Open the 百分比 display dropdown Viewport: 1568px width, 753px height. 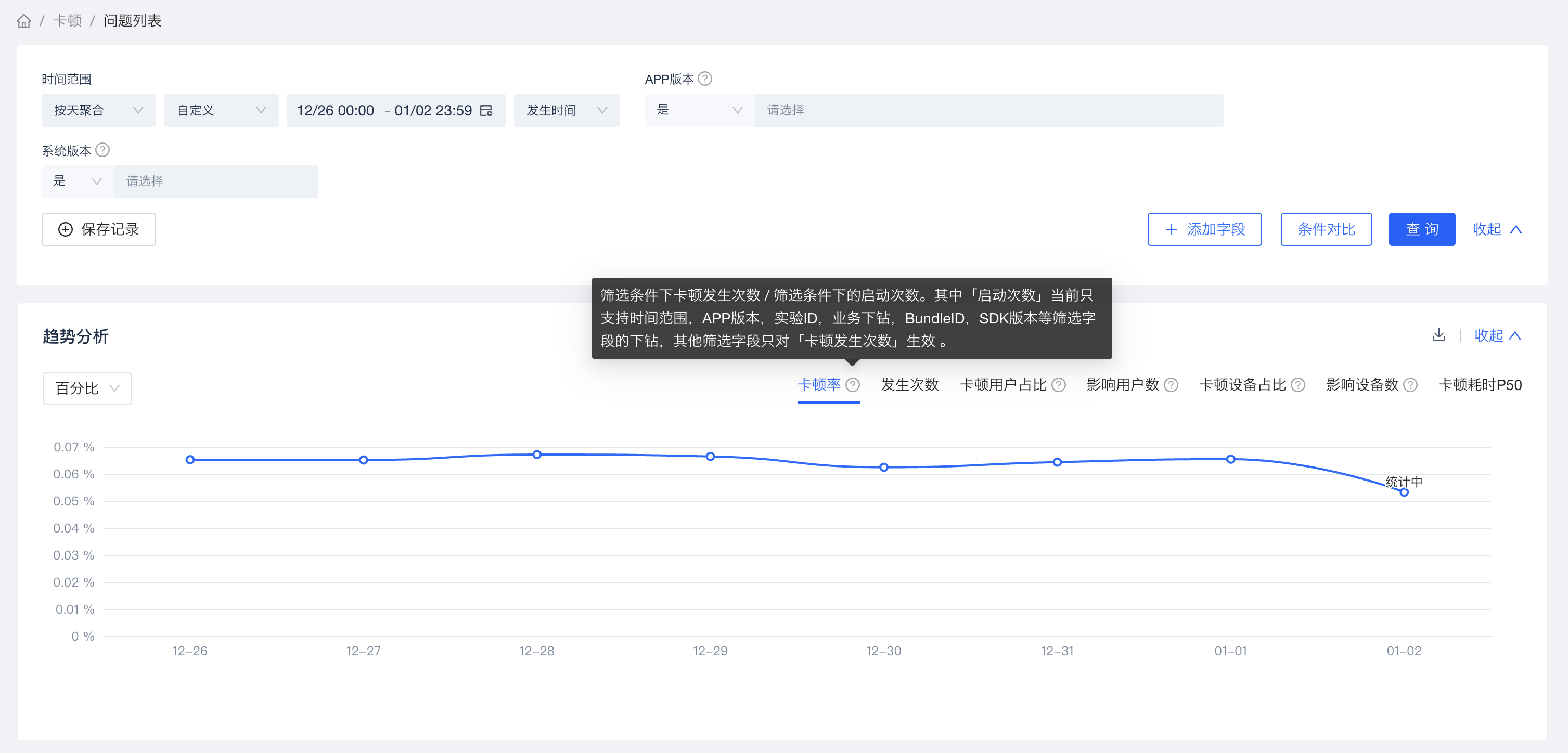87,388
